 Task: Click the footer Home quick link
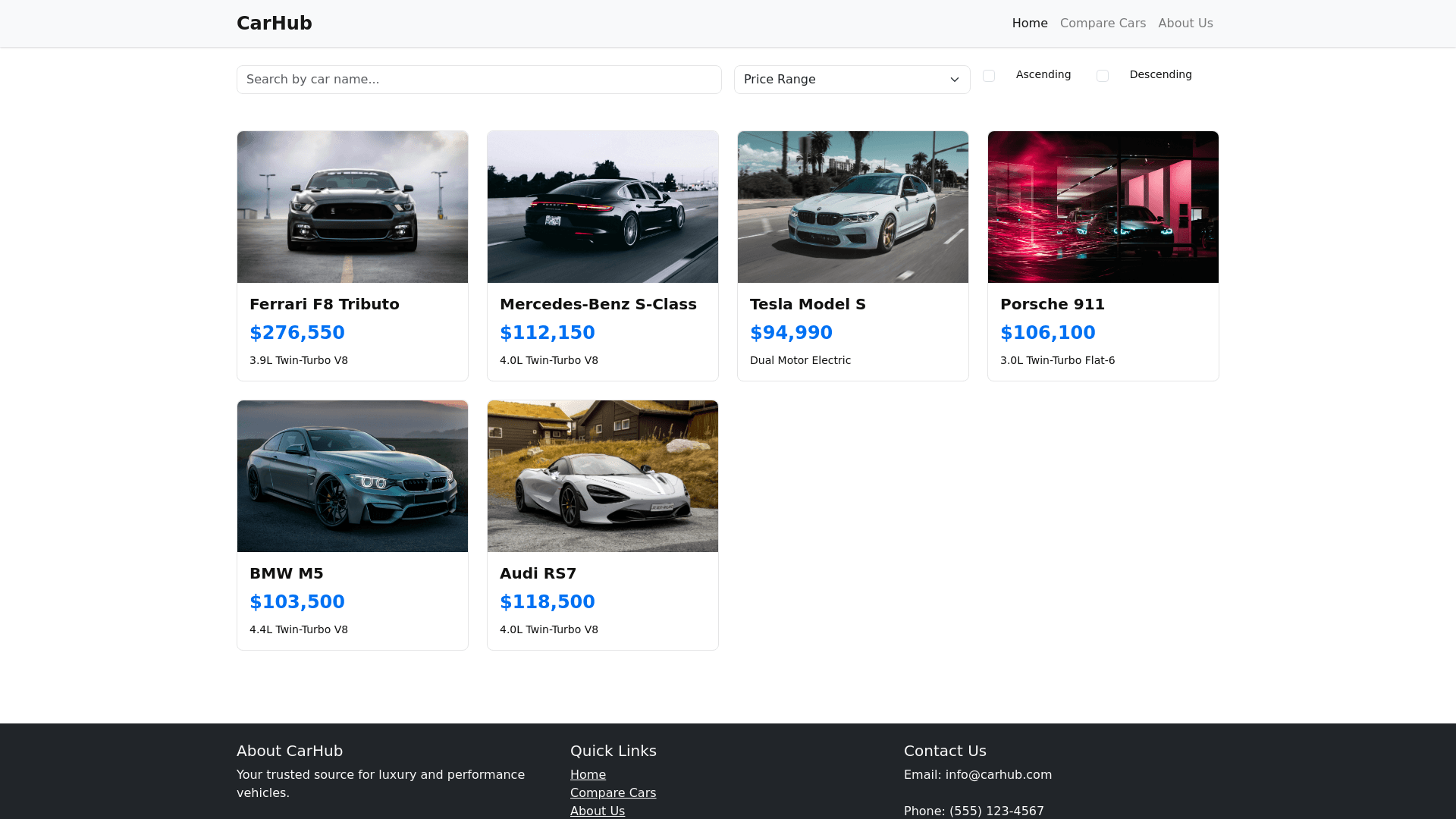tap(588, 774)
